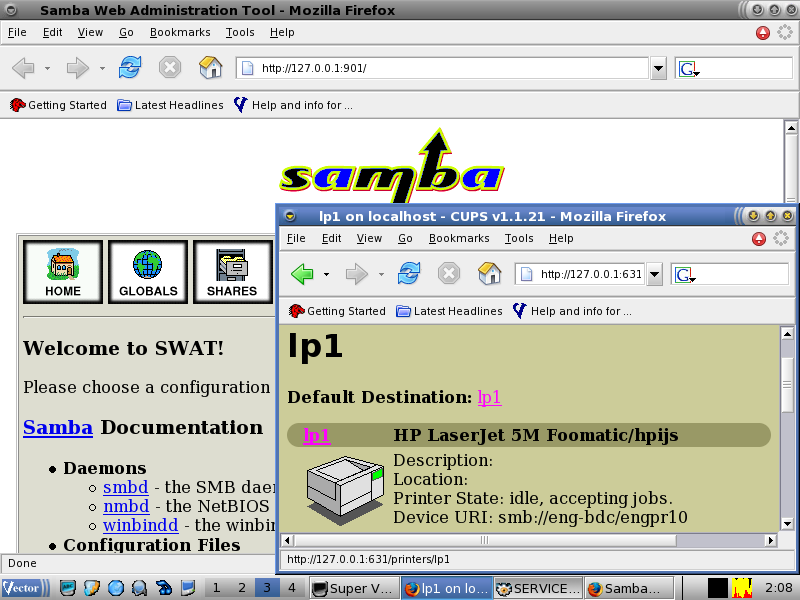Follow the smbd daemon documentation link

coord(125,487)
